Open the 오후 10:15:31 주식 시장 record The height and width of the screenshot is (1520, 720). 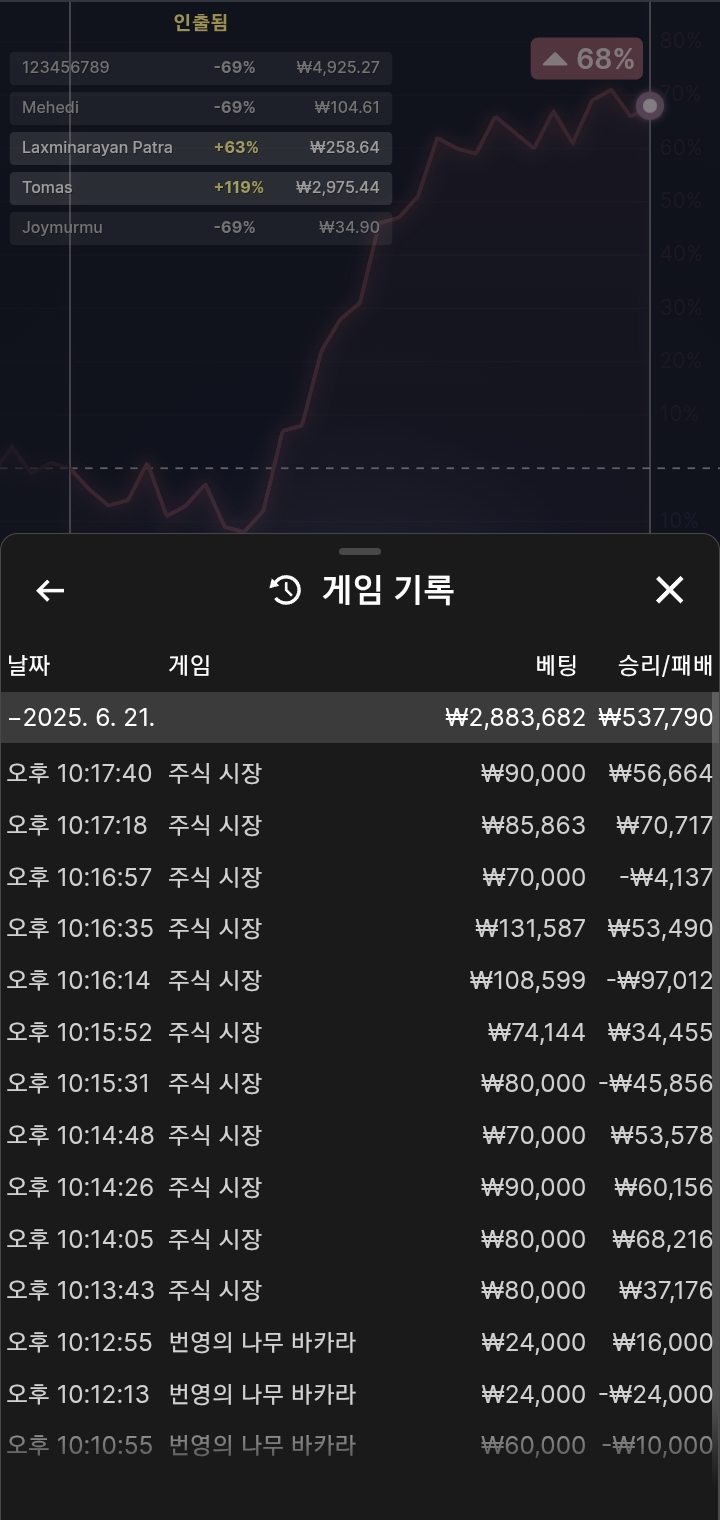[360, 1083]
